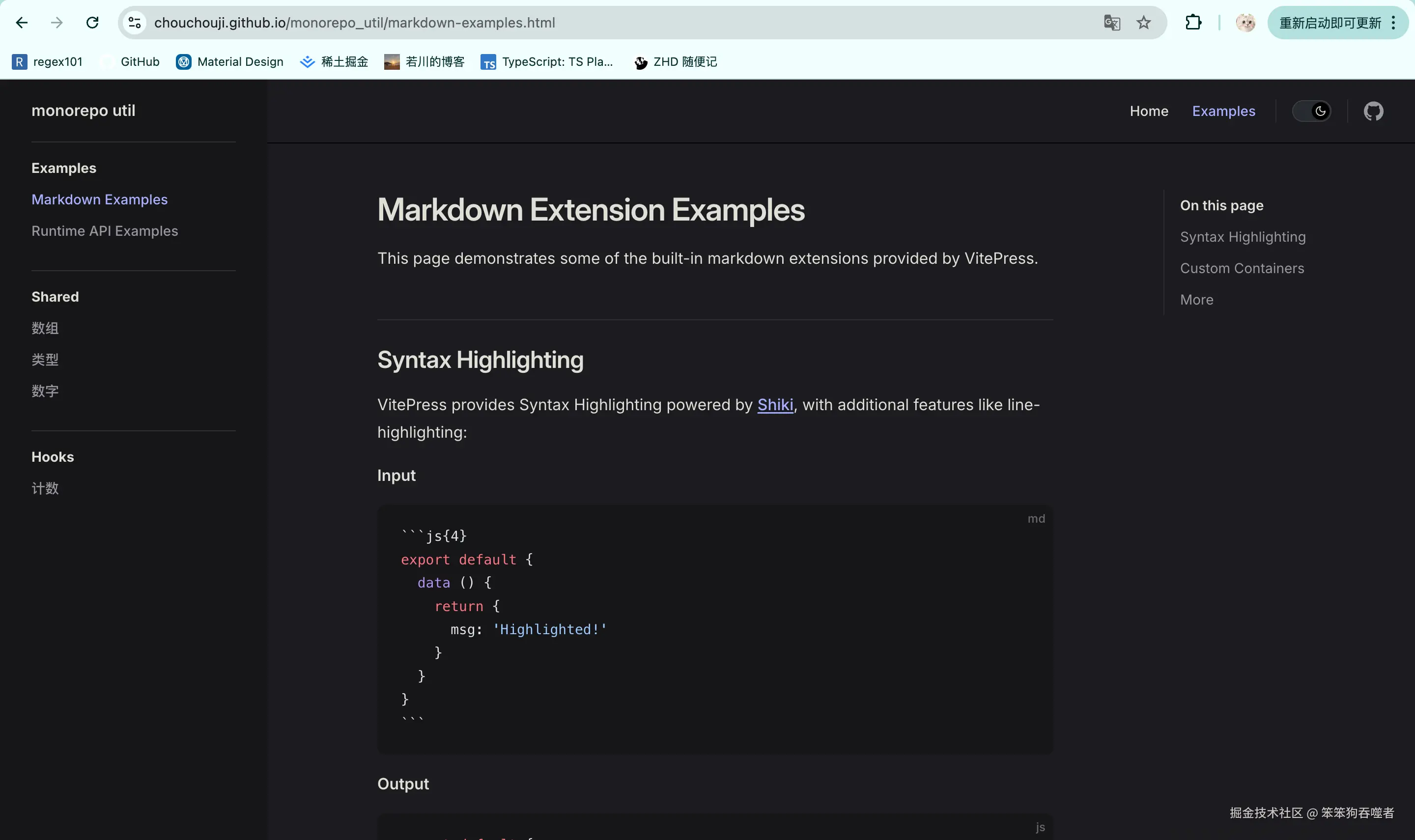
Task: Open the TypeScript TS Playground bookmark
Action: [x=547, y=62]
